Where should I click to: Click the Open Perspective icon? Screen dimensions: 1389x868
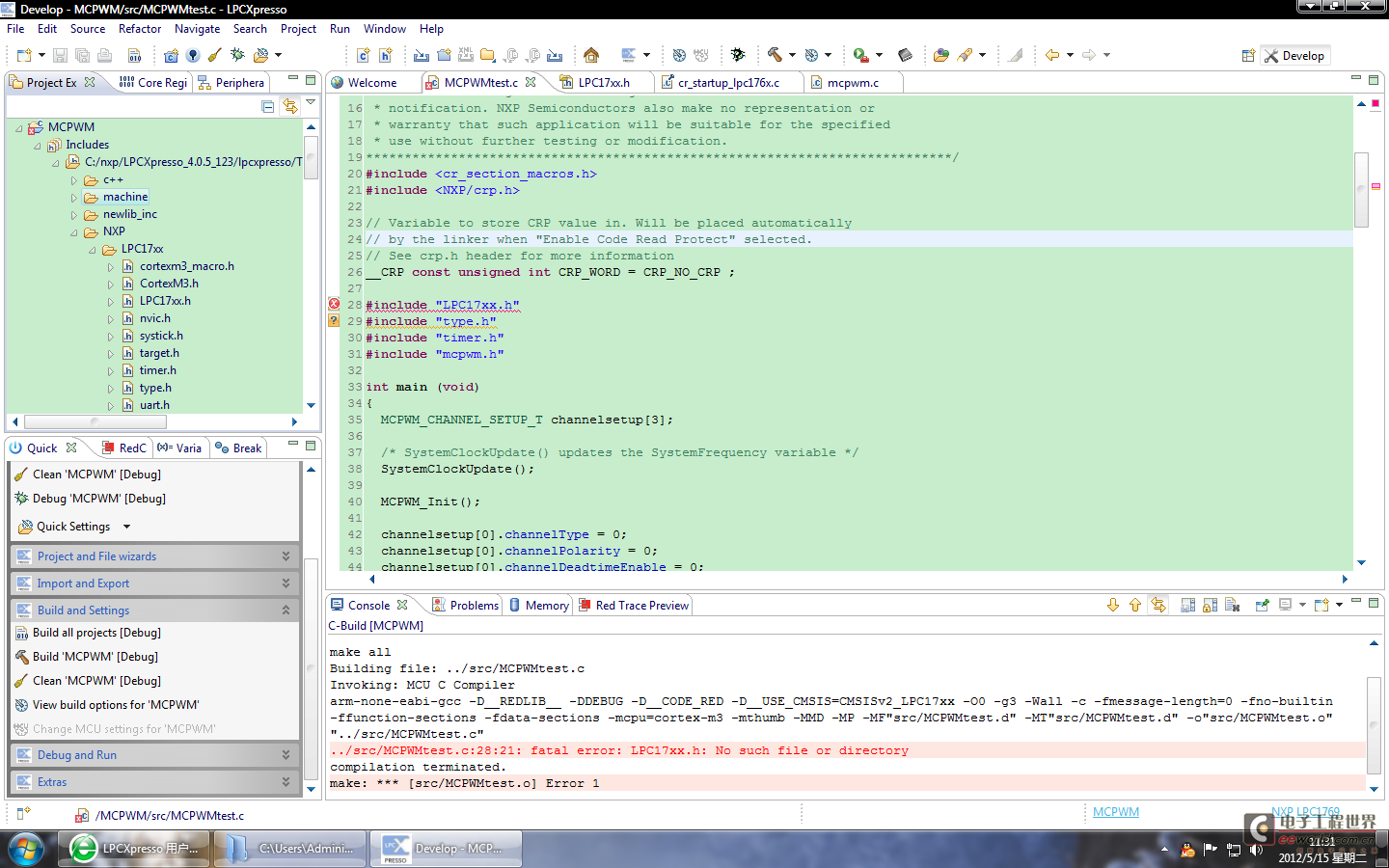(x=1248, y=56)
